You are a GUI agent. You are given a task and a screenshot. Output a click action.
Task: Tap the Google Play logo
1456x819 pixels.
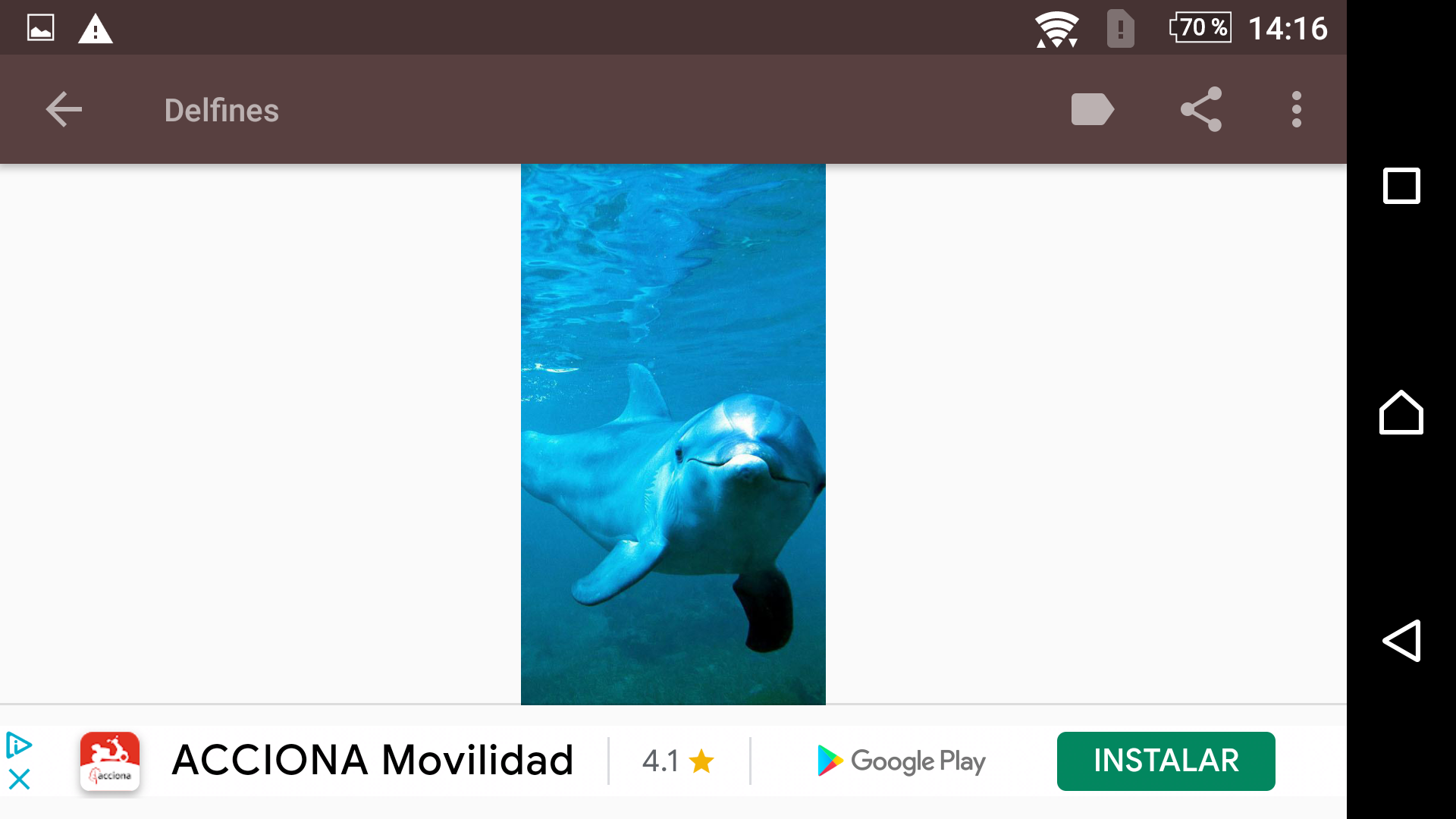pos(901,761)
